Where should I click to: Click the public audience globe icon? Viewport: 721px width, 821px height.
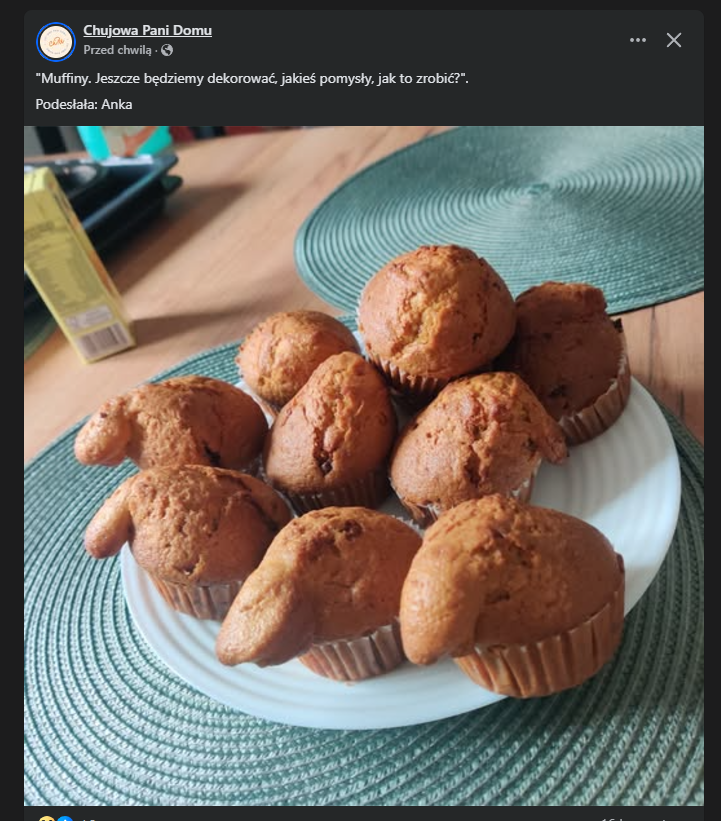coord(167,50)
